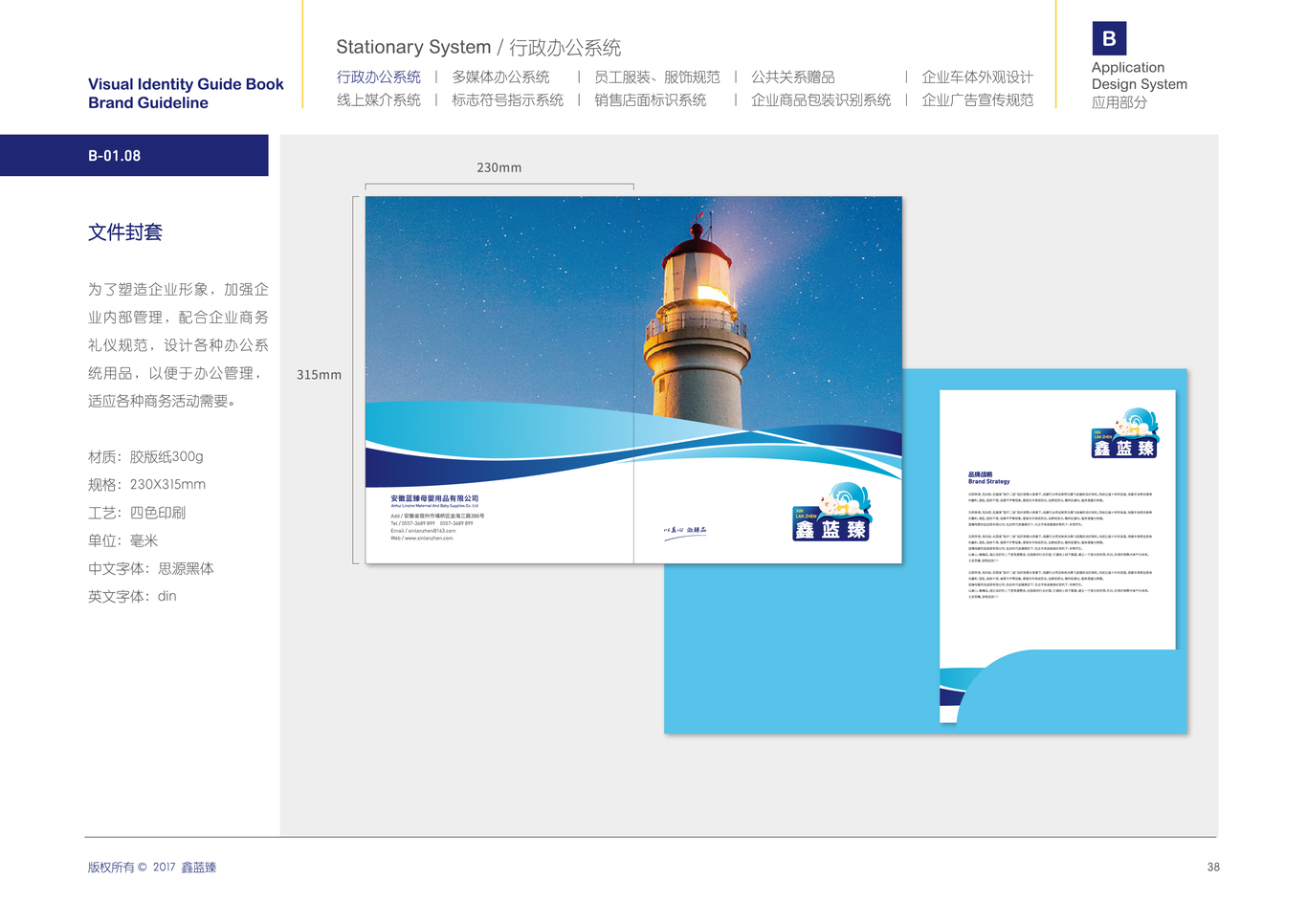Click the 英文字体：din line
This screenshot has height=924, width=1307.
point(132,596)
